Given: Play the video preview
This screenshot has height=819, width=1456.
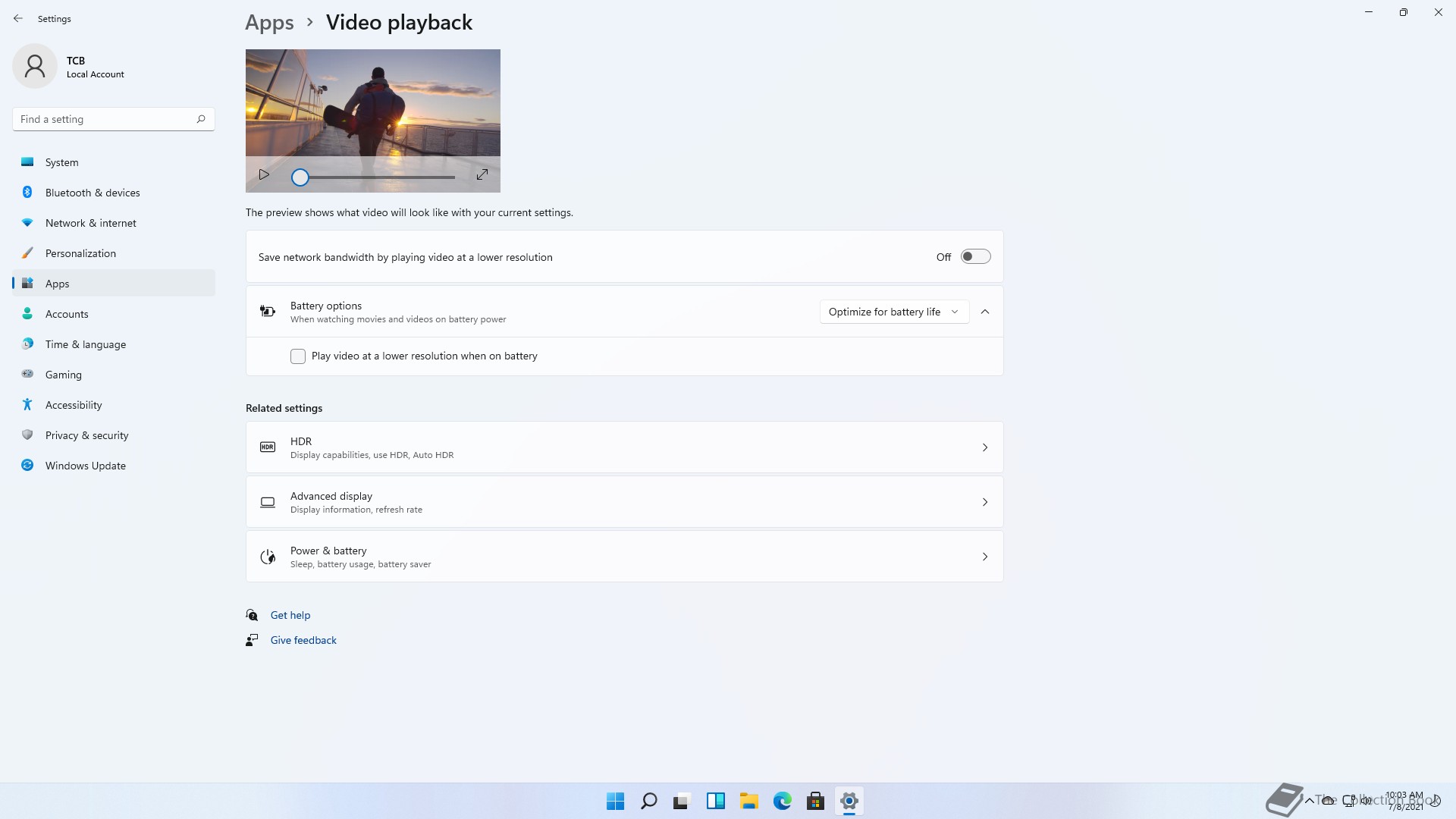Looking at the screenshot, I should click(264, 175).
